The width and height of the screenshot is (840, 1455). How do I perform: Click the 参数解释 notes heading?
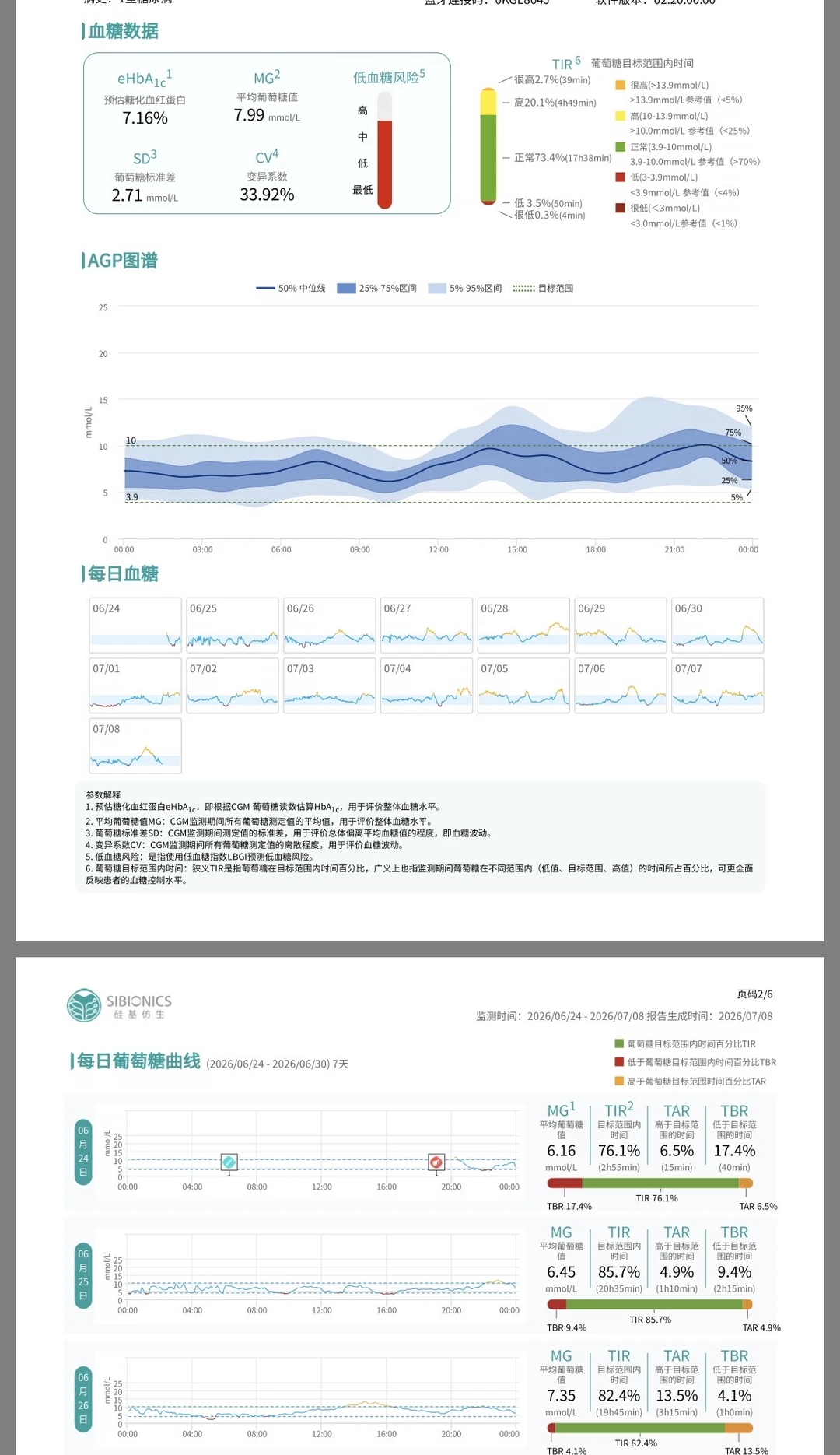(x=103, y=794)
